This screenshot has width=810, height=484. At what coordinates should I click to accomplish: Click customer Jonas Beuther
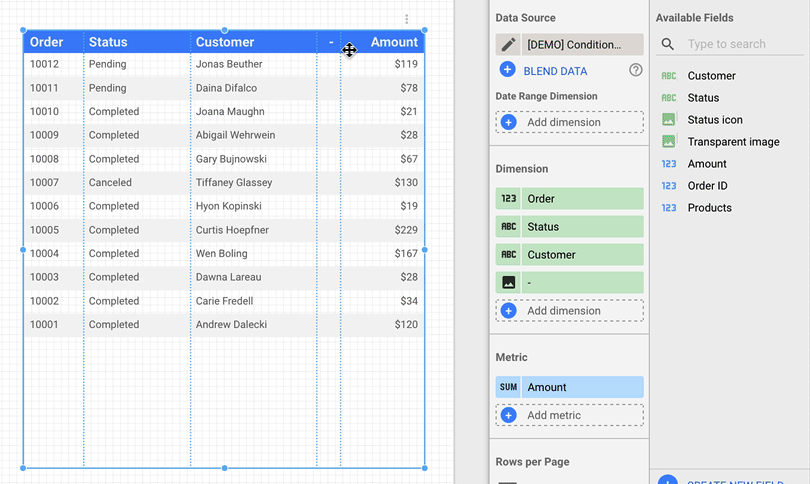(229, 64)
